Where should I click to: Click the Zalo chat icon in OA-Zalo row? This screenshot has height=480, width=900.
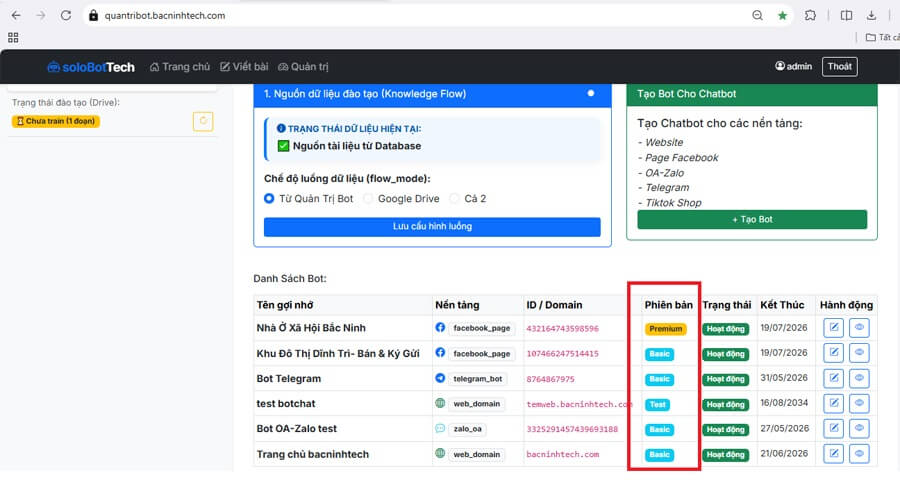tap(440, 428)
